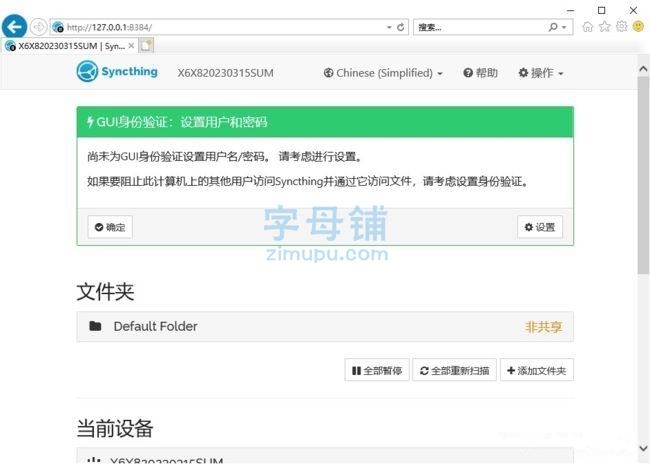This screenshot has height=464, width=650.
Task: Click the 文件夹 section heading
Action: (105, 292)
